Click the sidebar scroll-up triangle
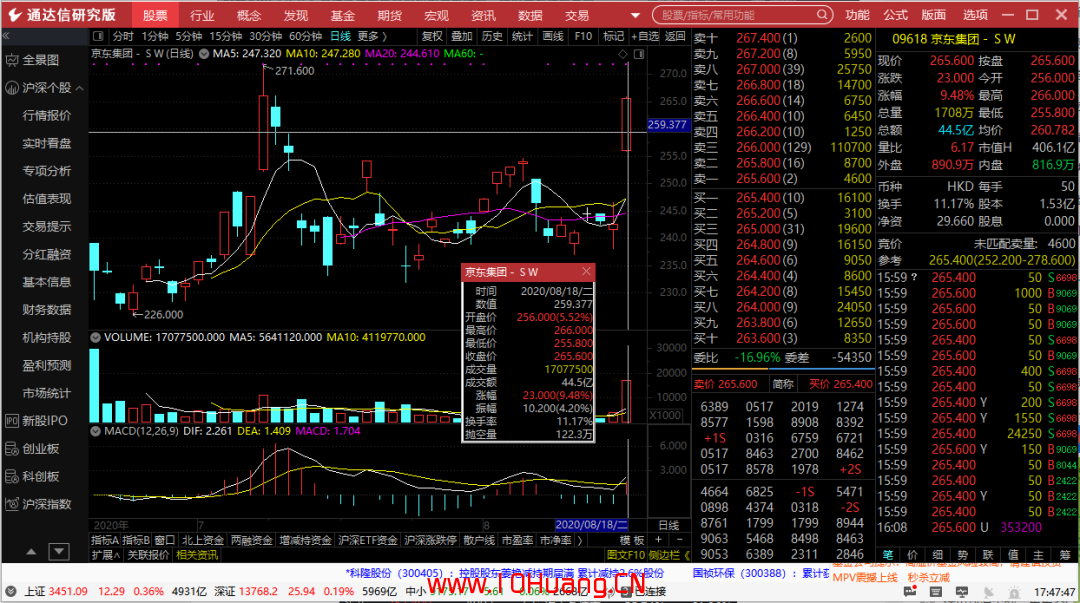The width and height of the screenshot is (1080, 603). [31, 552]
